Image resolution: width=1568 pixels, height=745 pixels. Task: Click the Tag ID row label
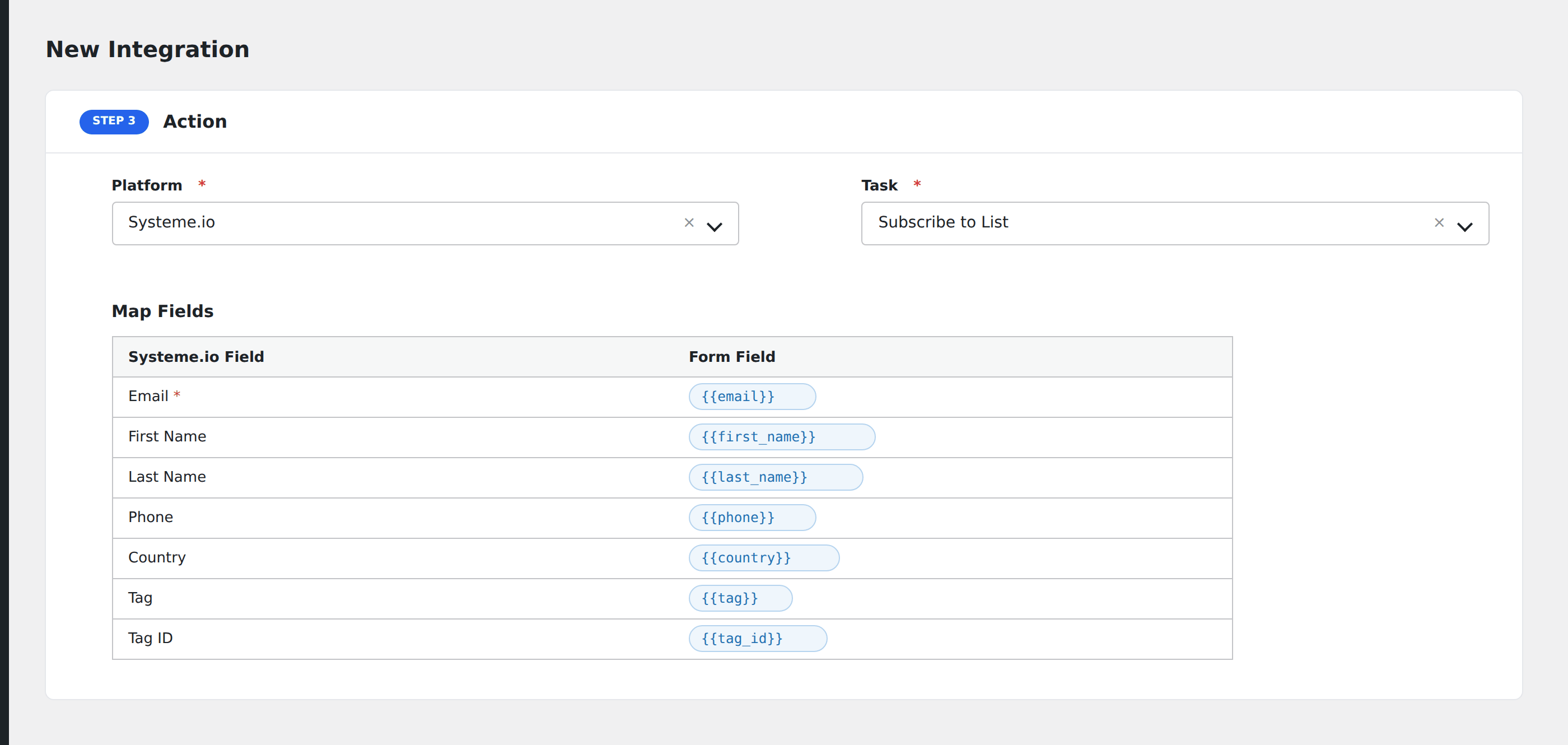coord(150,638)
